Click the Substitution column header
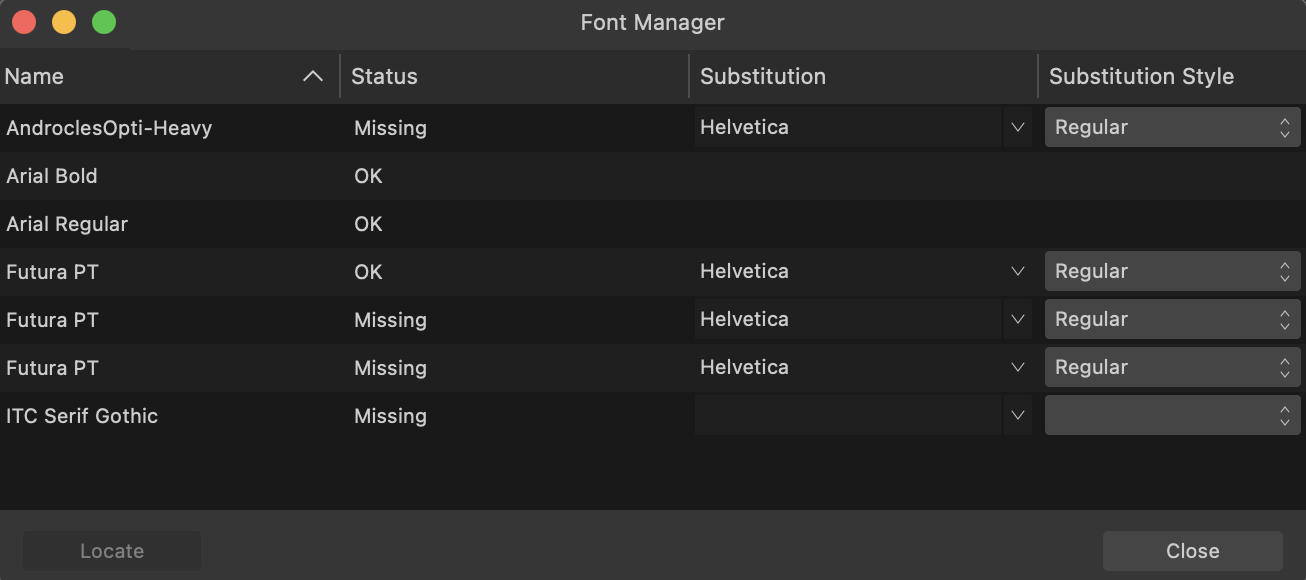This screenshot has height=580, width=1306. click(864, 76)
